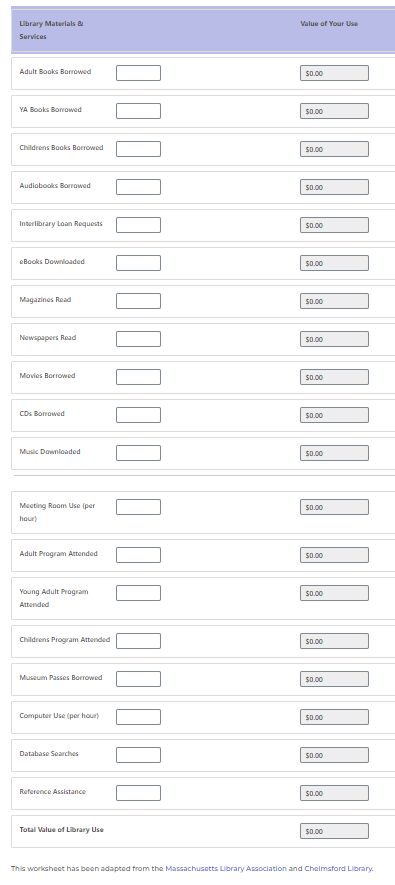
Task: Open the Massachusetts Library Association link
Action: 226,869
